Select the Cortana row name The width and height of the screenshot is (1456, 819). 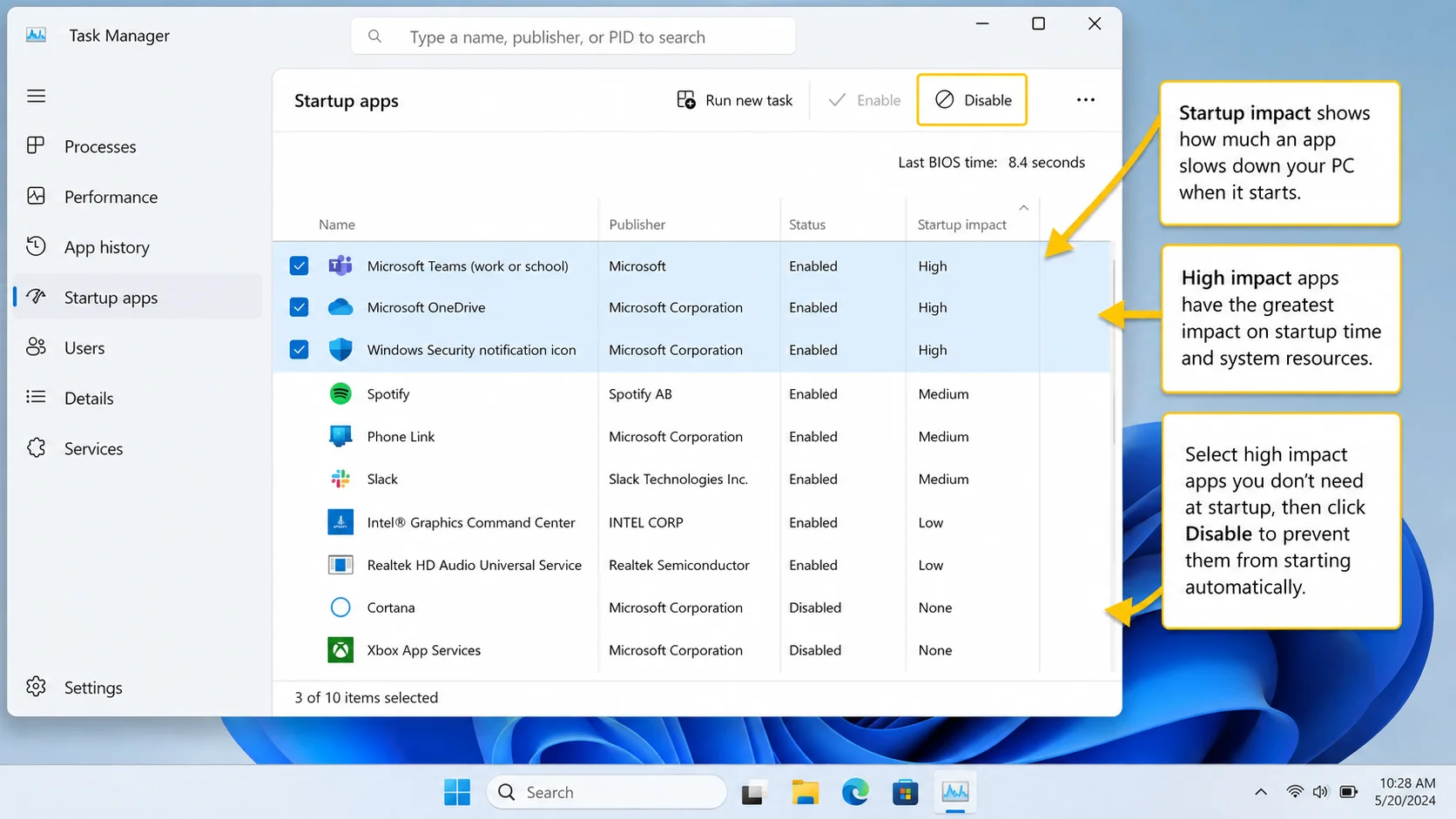[391, 608]
